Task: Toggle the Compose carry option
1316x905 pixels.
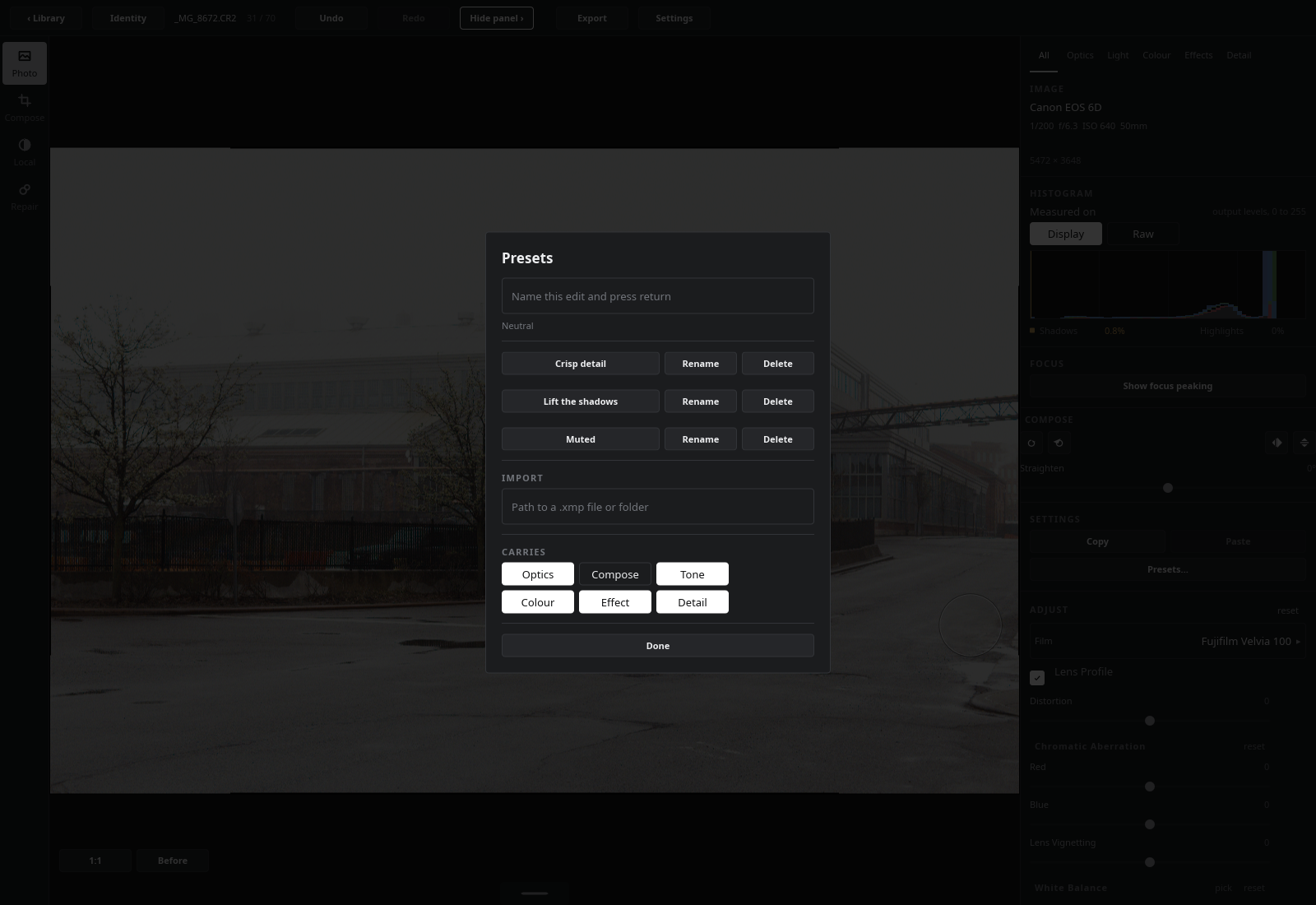Action: 615,574
